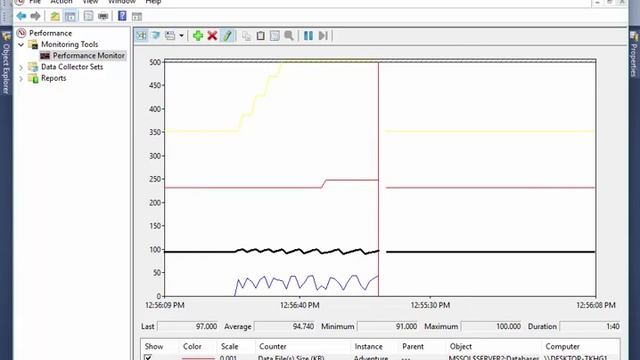
Task: Select Monitoring Tools in the tree
Action: click(x=69, y=44)
